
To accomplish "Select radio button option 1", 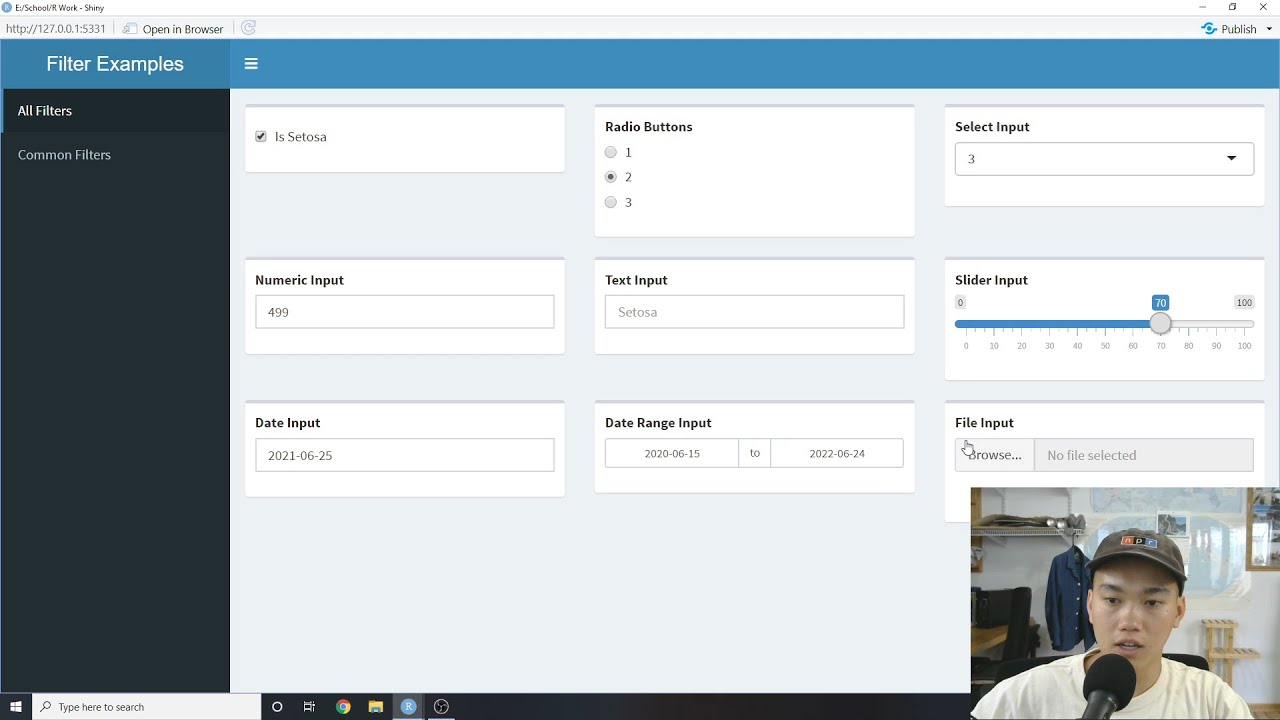I will click(611, 152).
